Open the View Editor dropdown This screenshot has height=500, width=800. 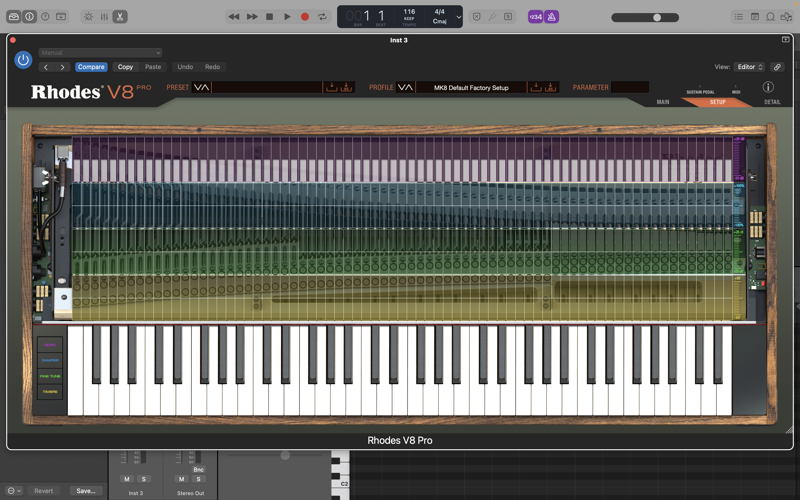[749, 67]
